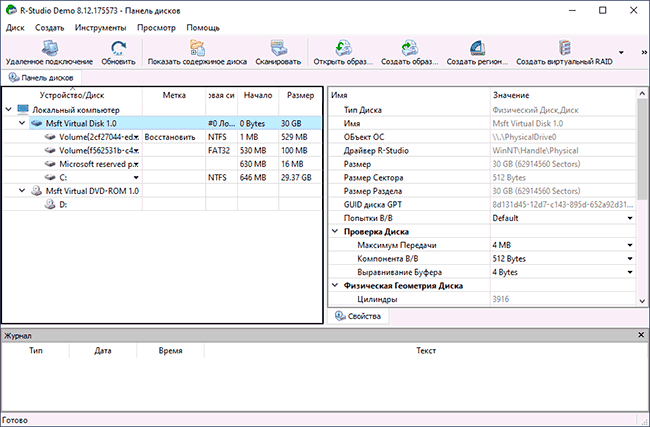The height and width of the screenshot is (427, 650).
Task: Sort by Устройство/Диск column header
Action: point(72,95)
